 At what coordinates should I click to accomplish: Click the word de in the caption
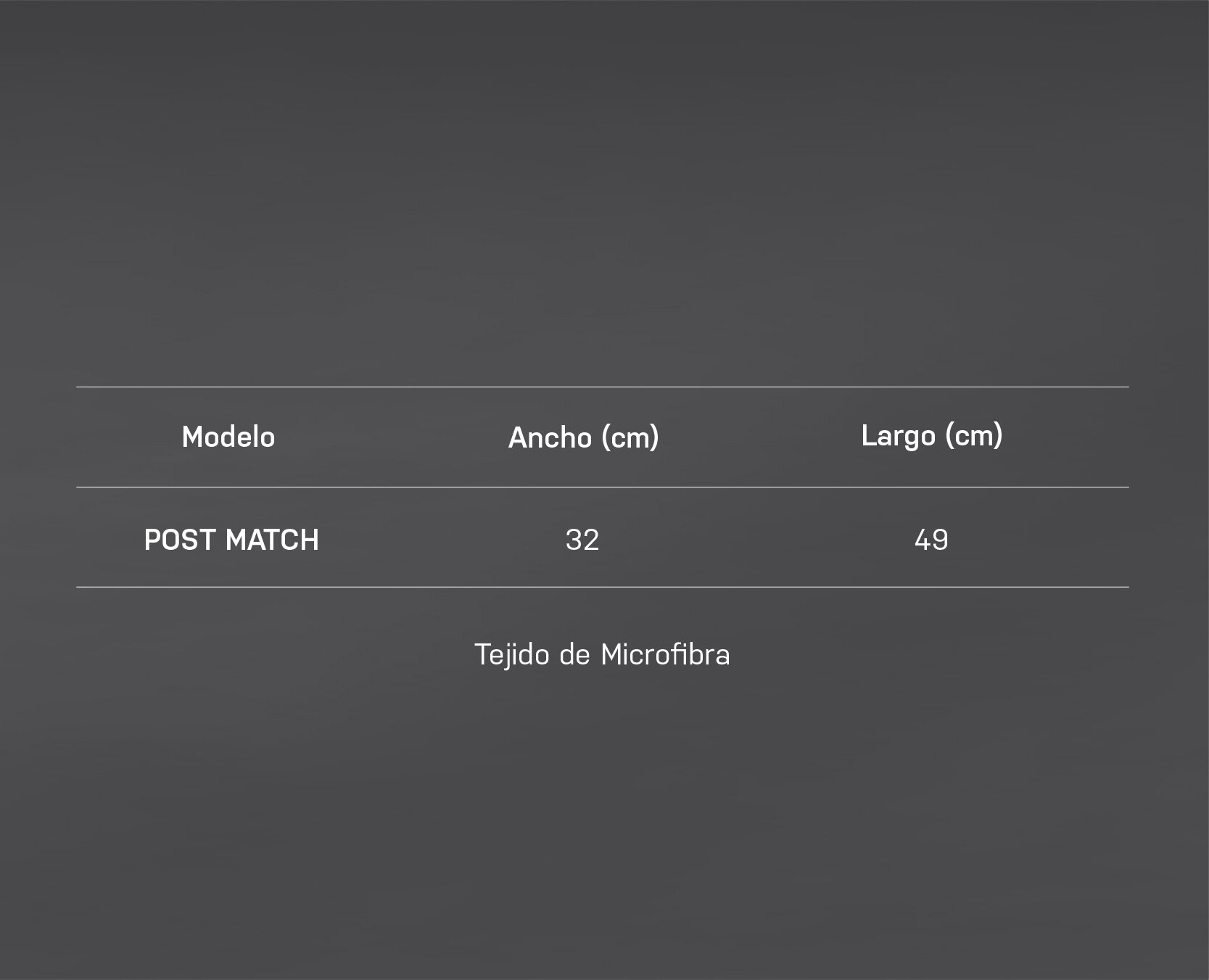(575, 654)
